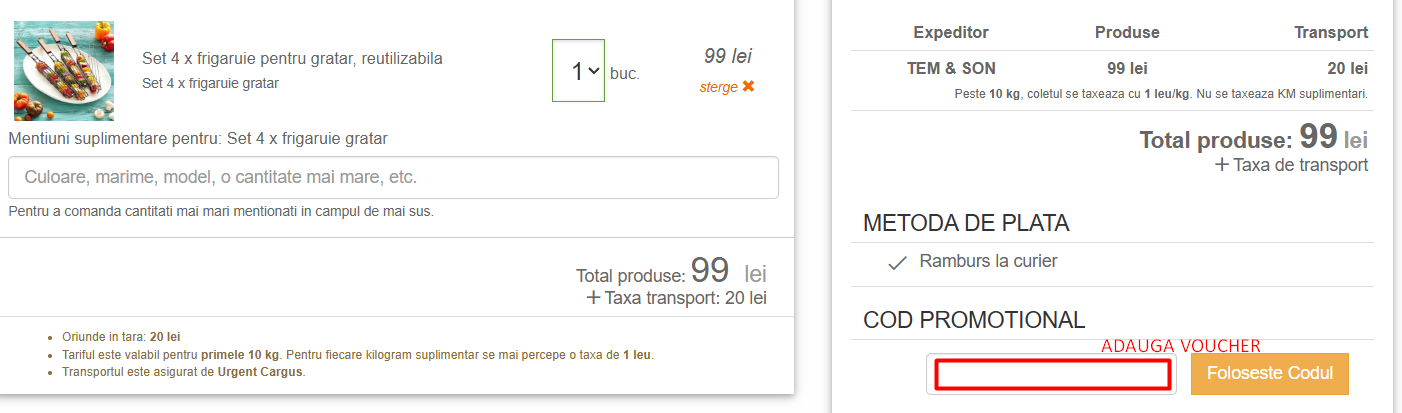Open the quantity dropdown showing 1
1402x413 pixels.
tap(578, 71)
